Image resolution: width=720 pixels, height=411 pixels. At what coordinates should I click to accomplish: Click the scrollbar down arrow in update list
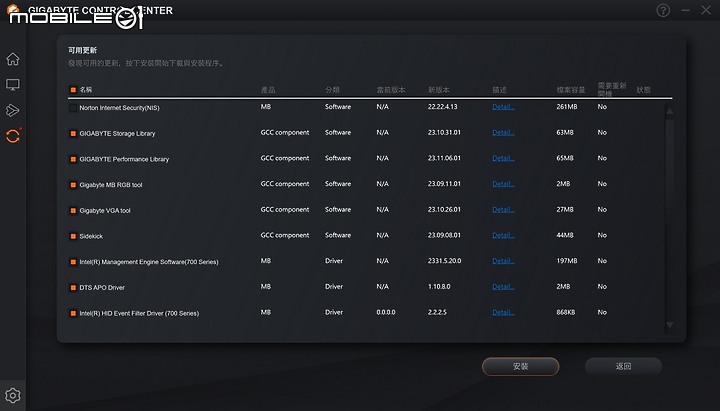pyautogui.click(x=670, y=325)
